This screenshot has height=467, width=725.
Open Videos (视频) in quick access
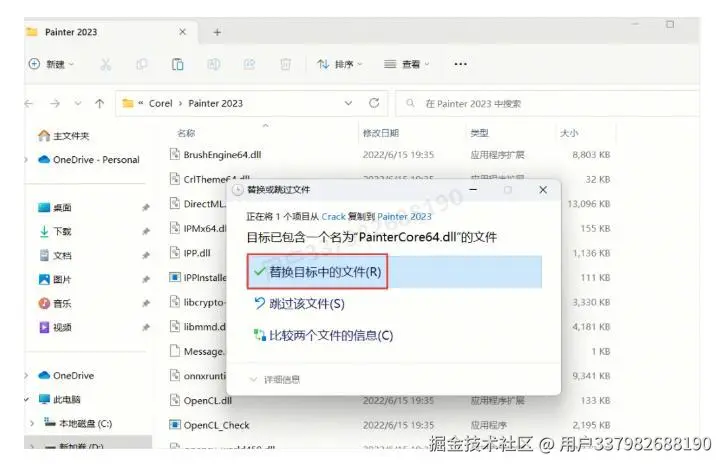(x=55, y=327)
